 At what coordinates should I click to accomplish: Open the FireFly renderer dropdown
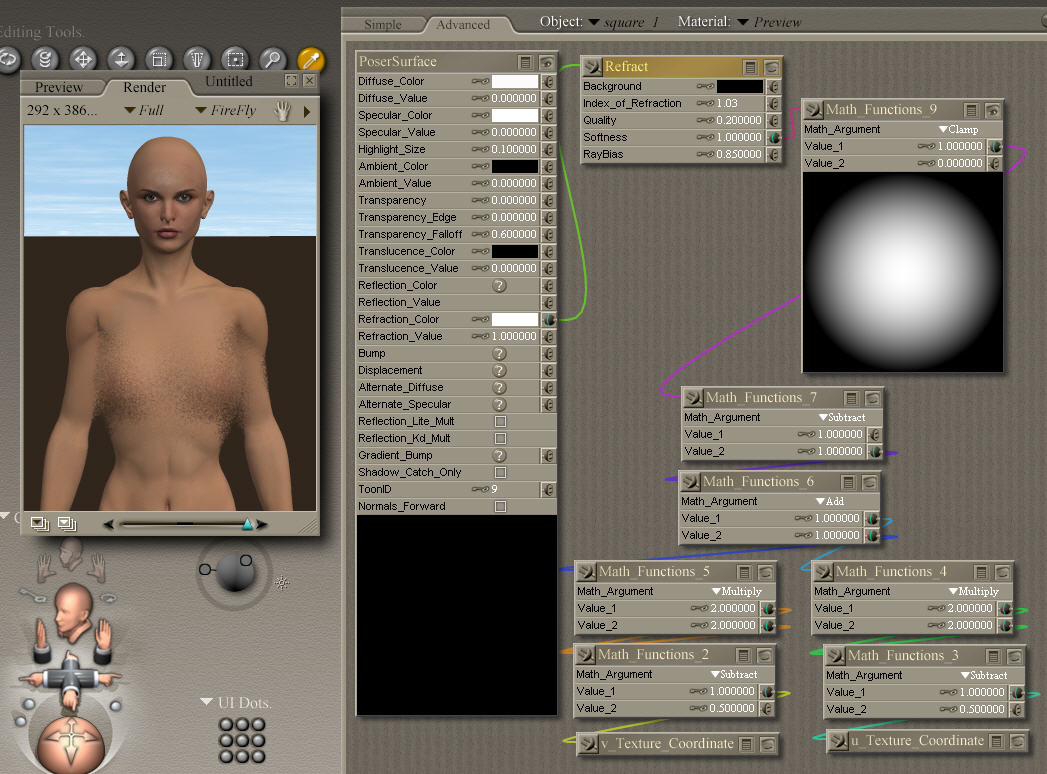pyautogui.click(x=225, y=110)
